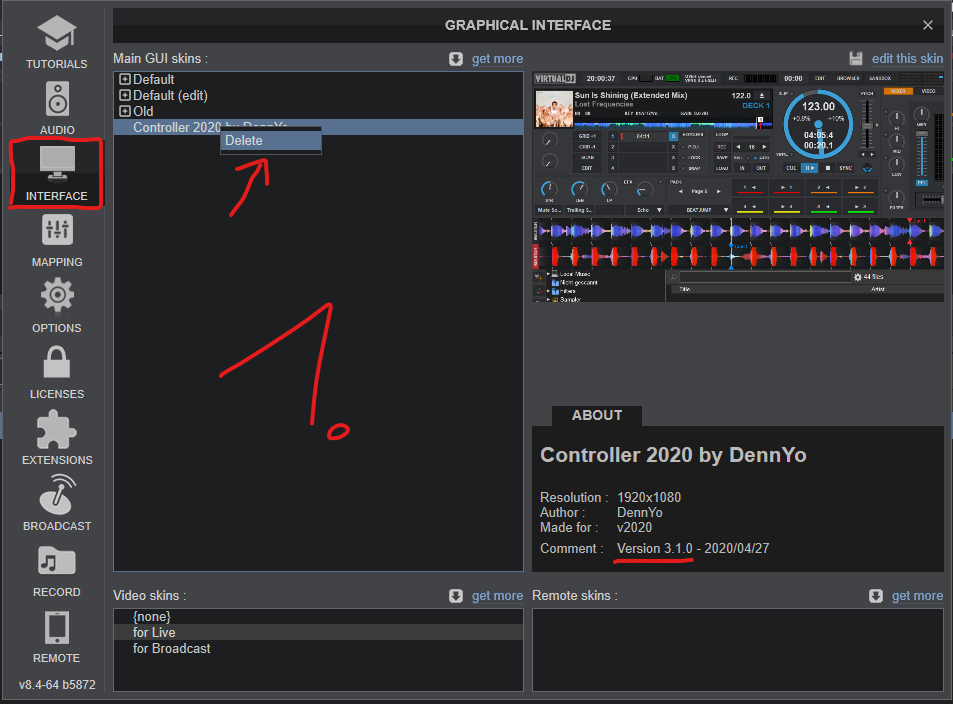Click the download icon next to Remote skins
The height and width of the screenshot is (704, 953).
(876, 596)
